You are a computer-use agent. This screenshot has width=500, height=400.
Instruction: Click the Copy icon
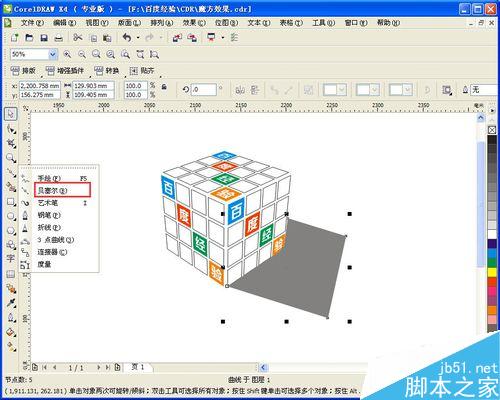coord(93,38)
